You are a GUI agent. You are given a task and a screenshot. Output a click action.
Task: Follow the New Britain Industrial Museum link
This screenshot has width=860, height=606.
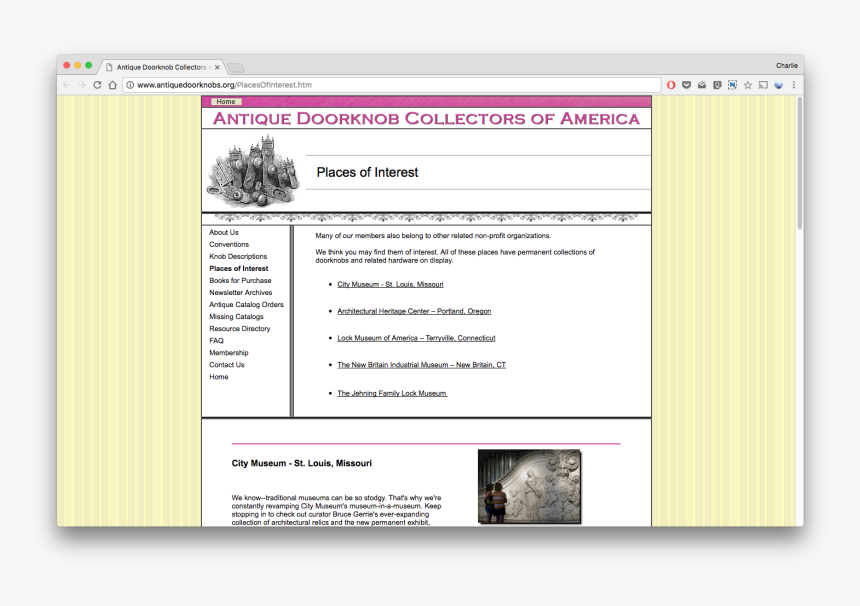(x=422, y=365)
